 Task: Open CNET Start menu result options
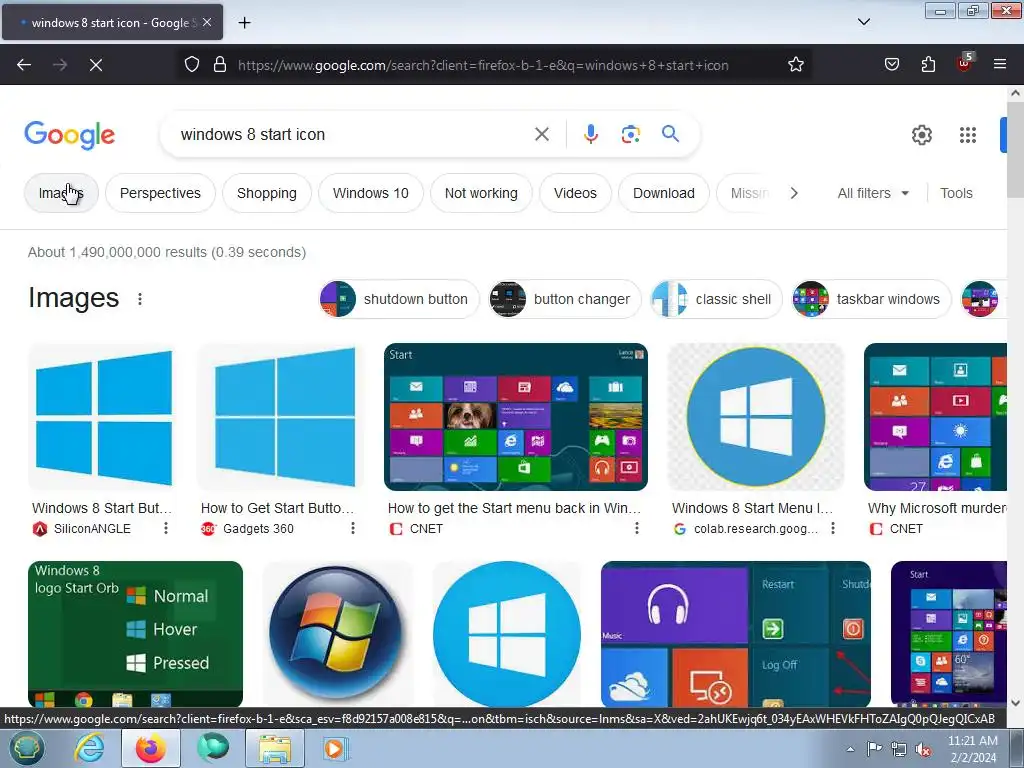tap(637, 528)
